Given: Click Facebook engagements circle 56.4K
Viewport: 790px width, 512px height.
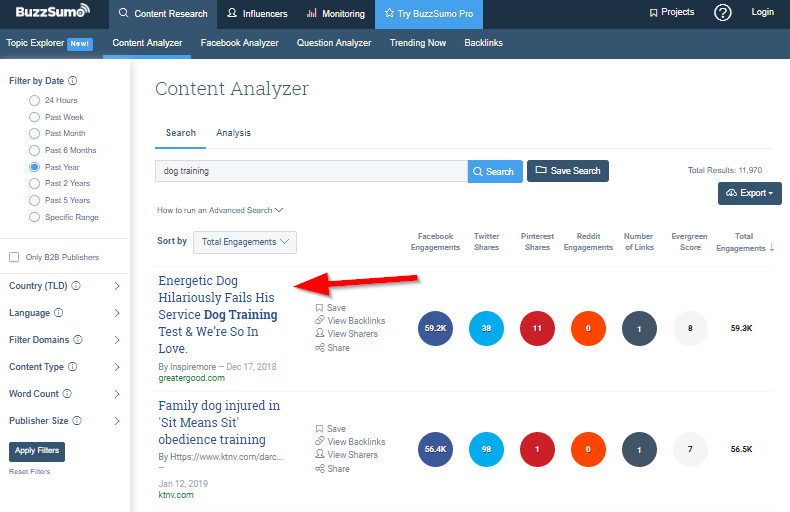Looking at the screenshot, I should (435, 450).
